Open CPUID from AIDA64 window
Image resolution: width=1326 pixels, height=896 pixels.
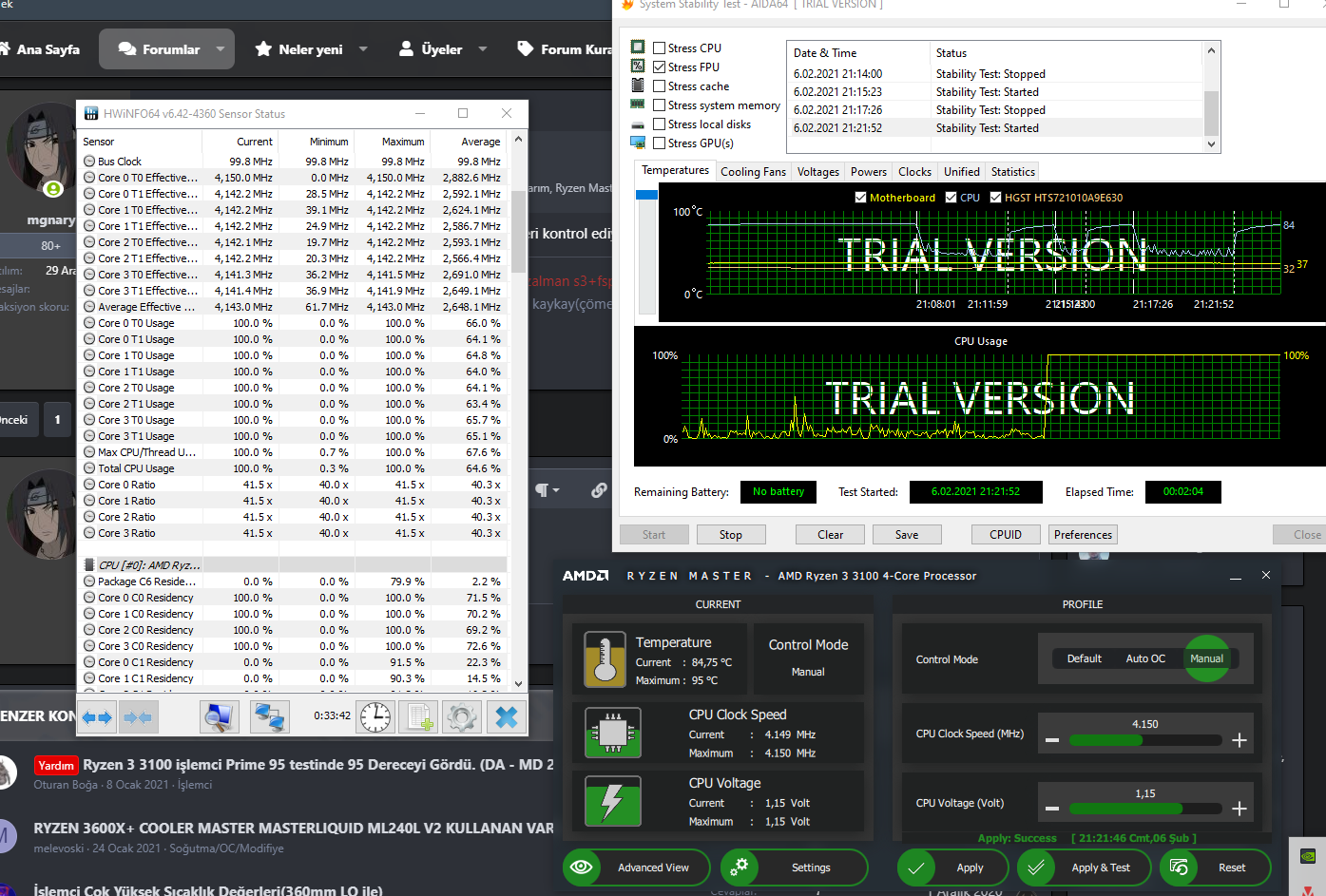[1006, 535]
